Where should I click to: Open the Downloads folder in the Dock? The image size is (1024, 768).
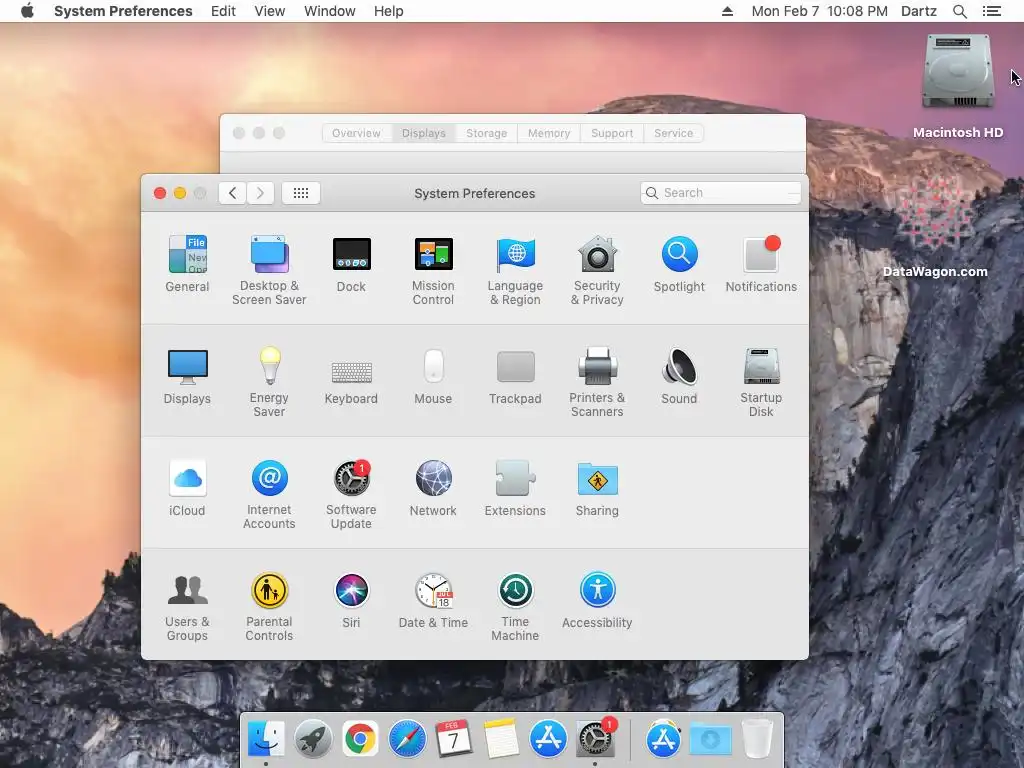(x=710, y=739)
